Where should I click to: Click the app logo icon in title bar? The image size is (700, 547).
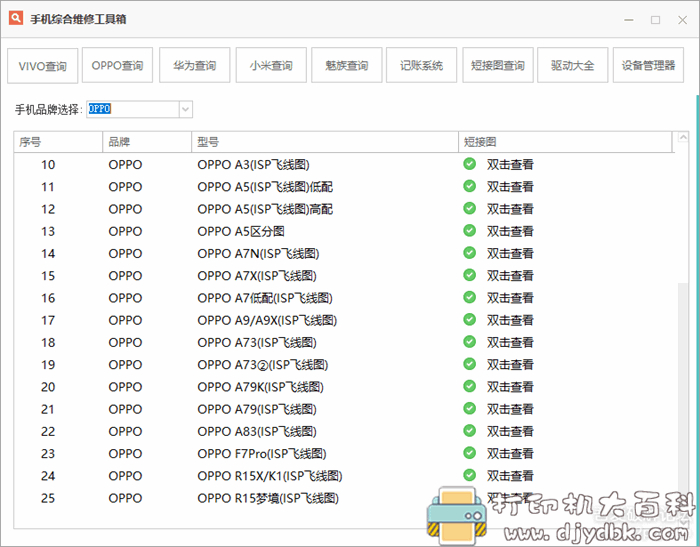coord(16,18)
